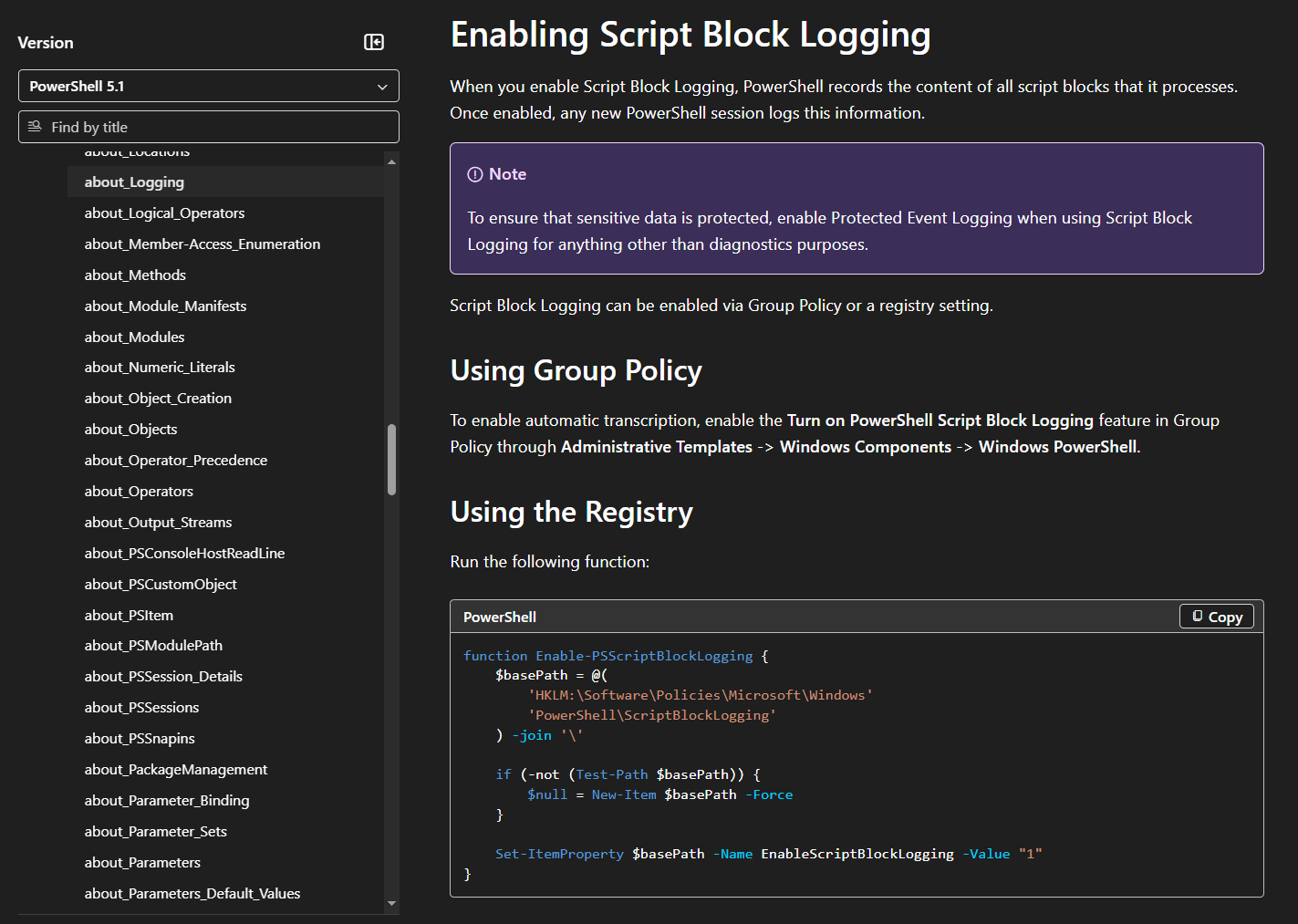Screen dimensions: 1298x924
Task: Open about_Parameter_Sets article
Action: point(156,832)
